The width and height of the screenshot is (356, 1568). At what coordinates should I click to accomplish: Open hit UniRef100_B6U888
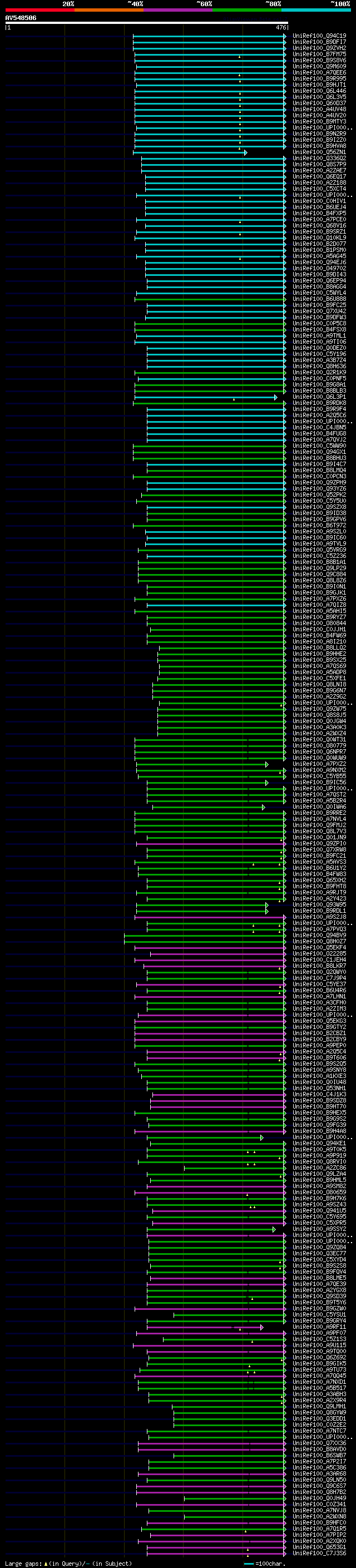[x=319, y=299]
